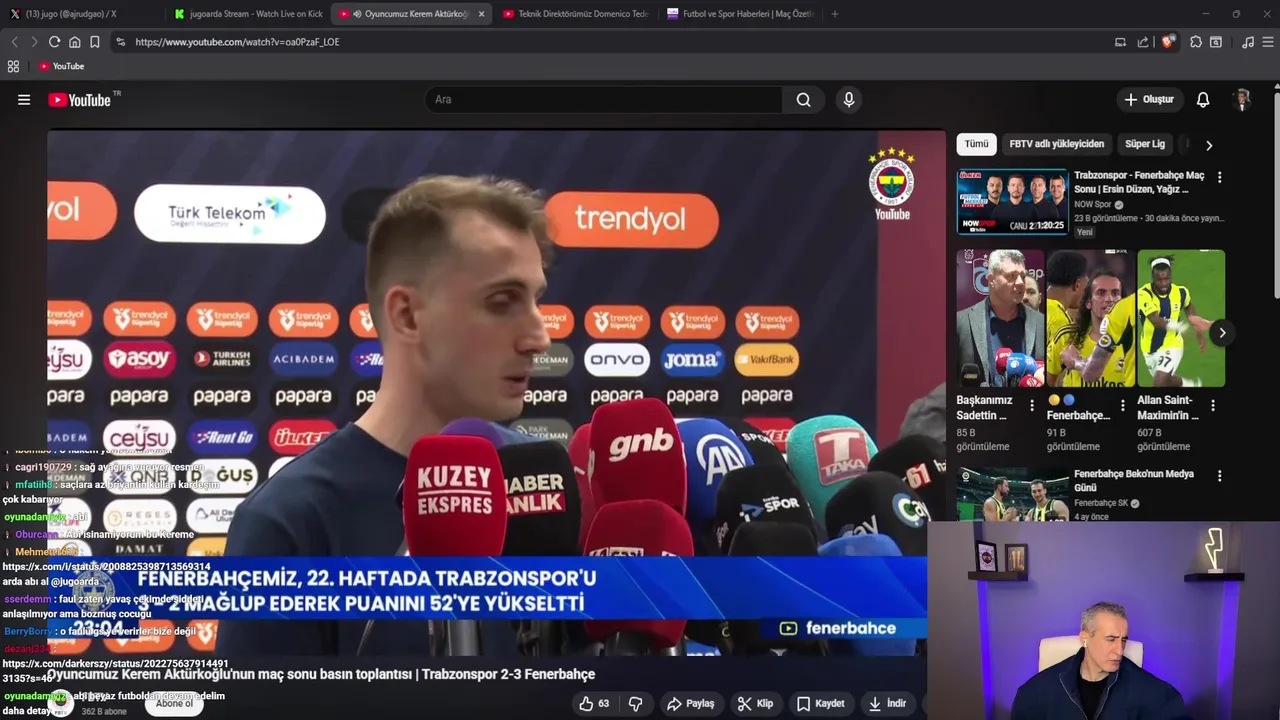Switch to jugoarda Stream Kick tab

(x=248, y=14)
